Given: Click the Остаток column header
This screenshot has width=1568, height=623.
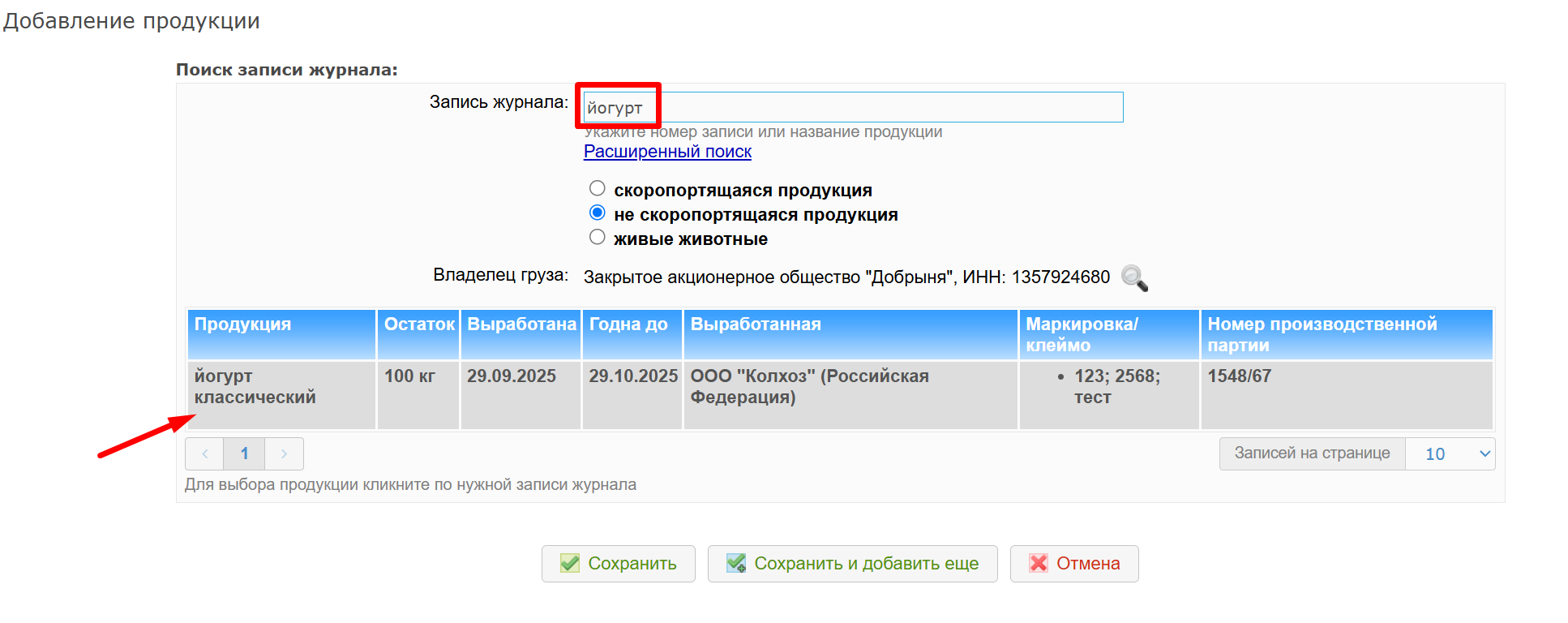Looking at the screenshot, I should click(x=418, y=334).
